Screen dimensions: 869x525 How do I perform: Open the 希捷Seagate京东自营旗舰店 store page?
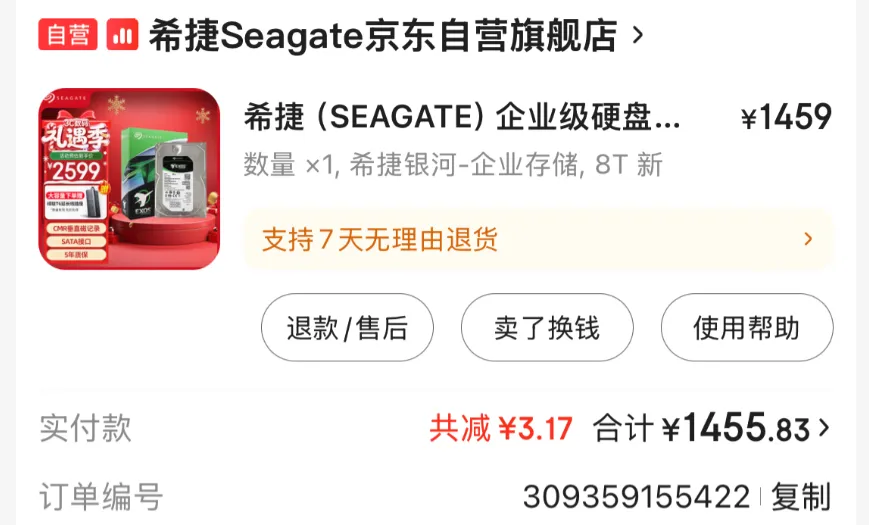pyautogui.click(x=383, y=35)
